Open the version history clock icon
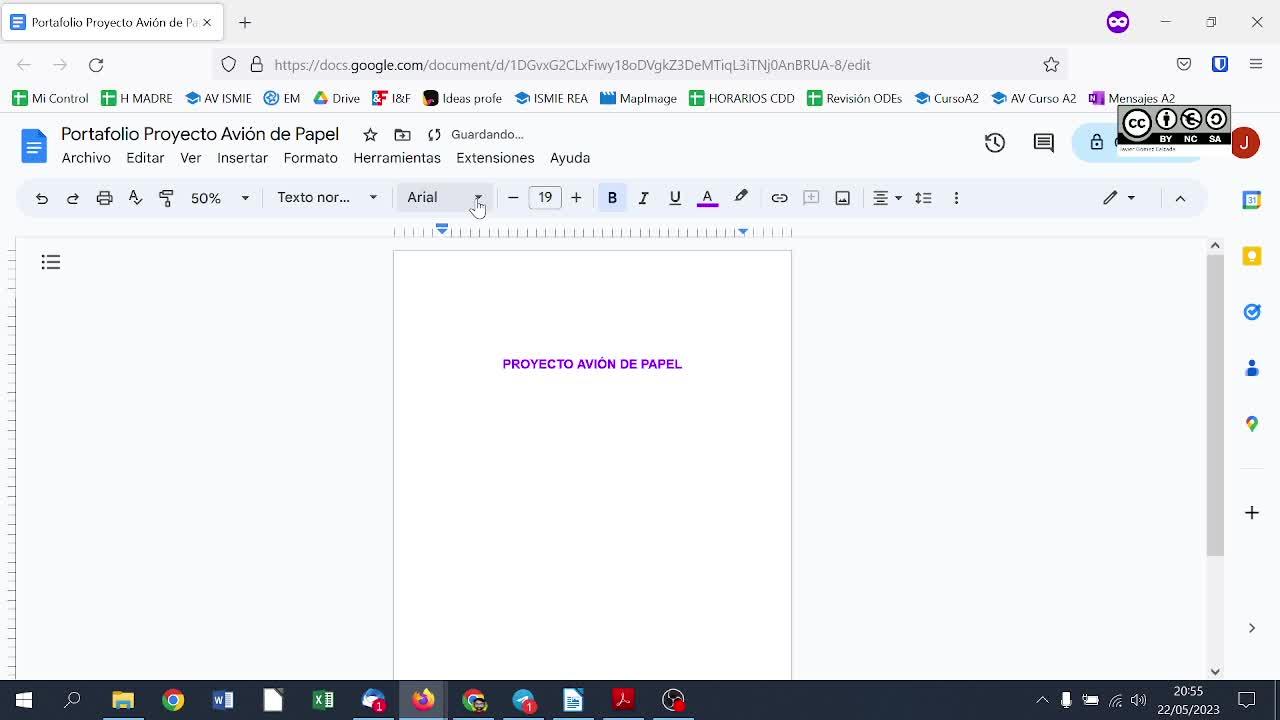Screen dimensions: 1280x720 (x=994, y=143)
